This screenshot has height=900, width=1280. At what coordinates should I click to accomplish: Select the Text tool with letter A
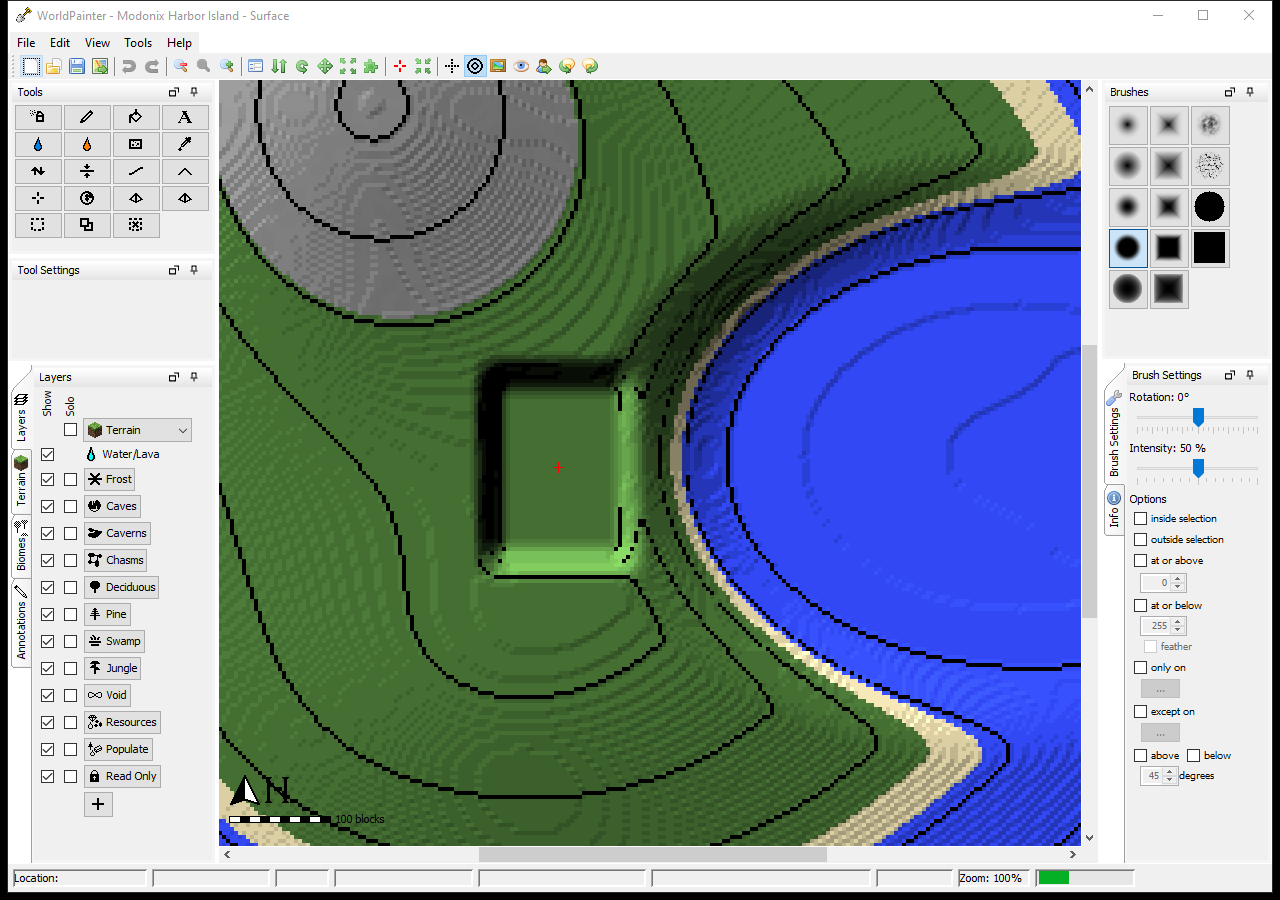click(x=185, y=117)
